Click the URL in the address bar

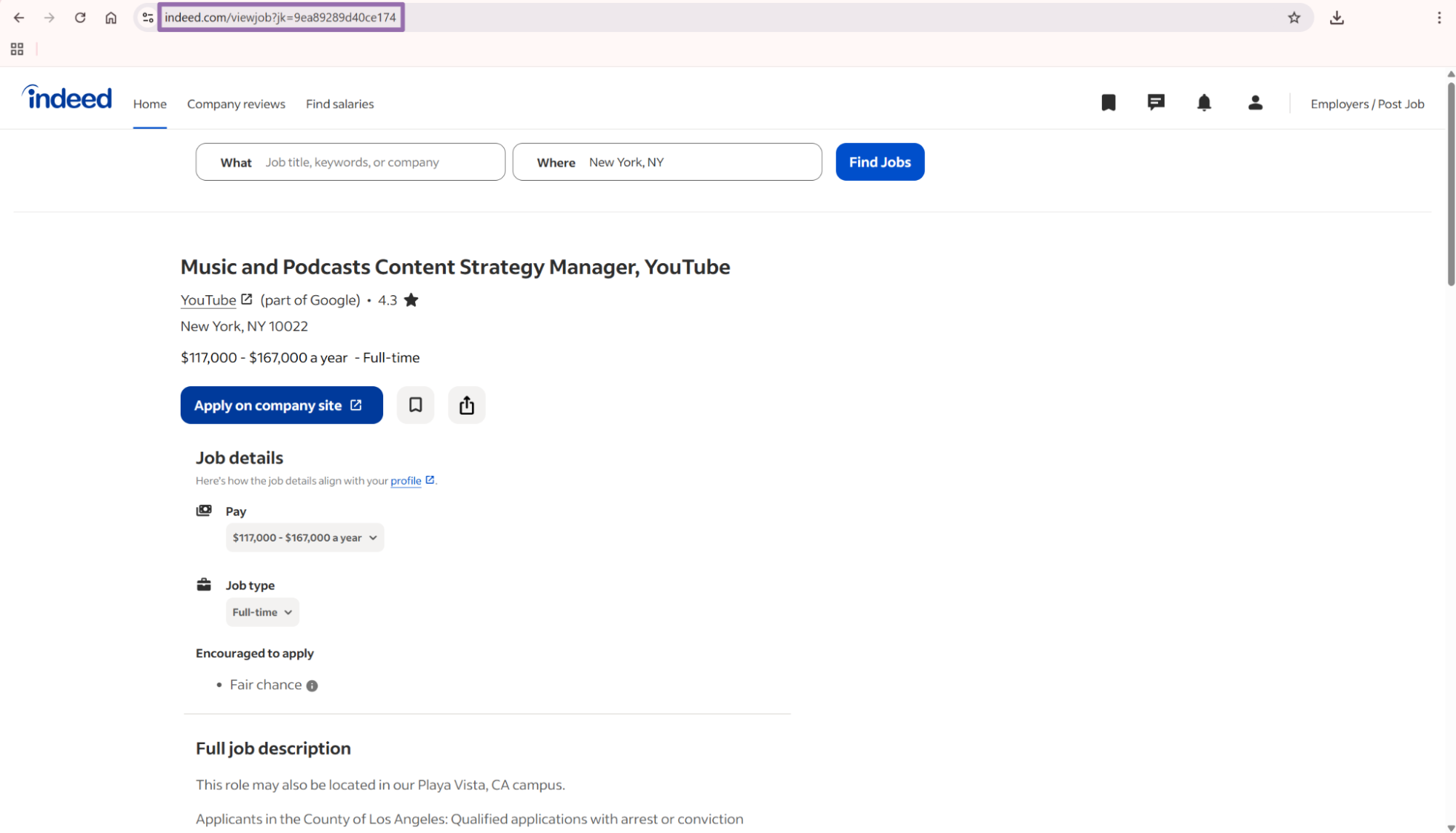coord(280,17)
